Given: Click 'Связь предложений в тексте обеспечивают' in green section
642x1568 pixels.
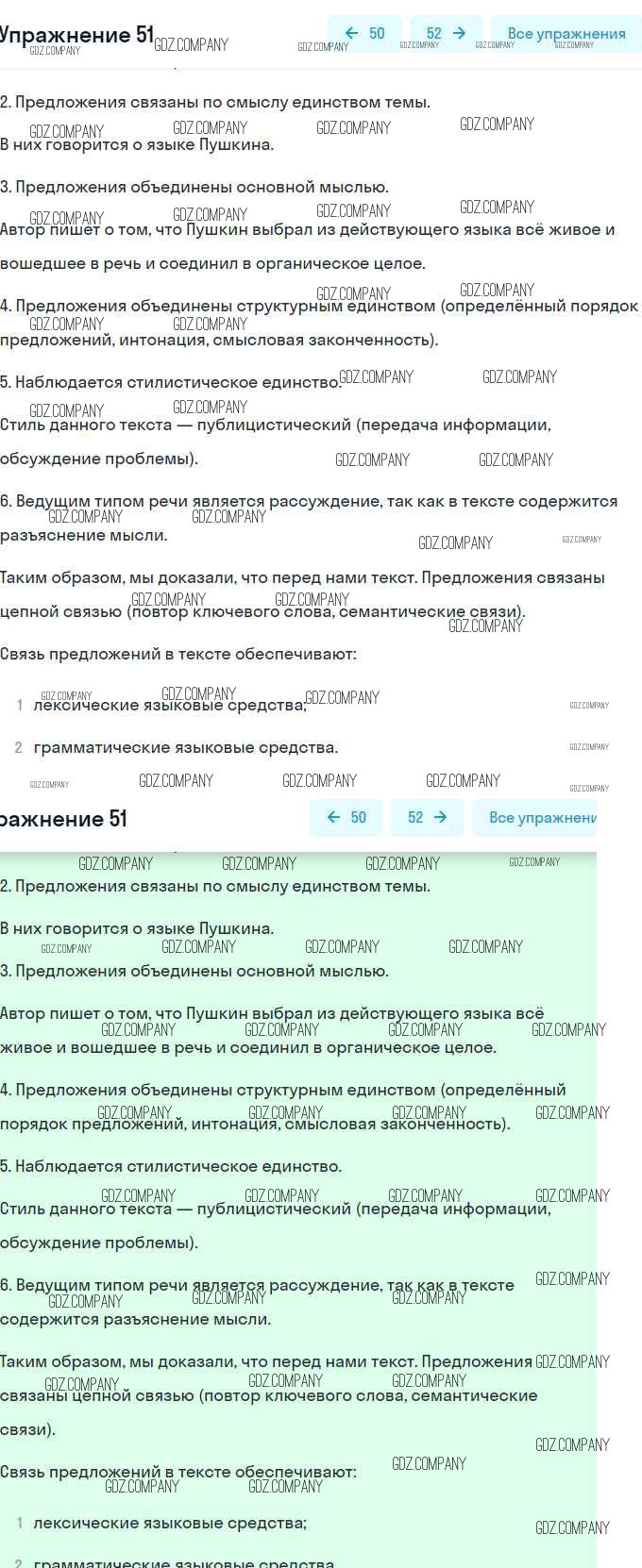Looking at the screenshot, I should pos(178,1472).
